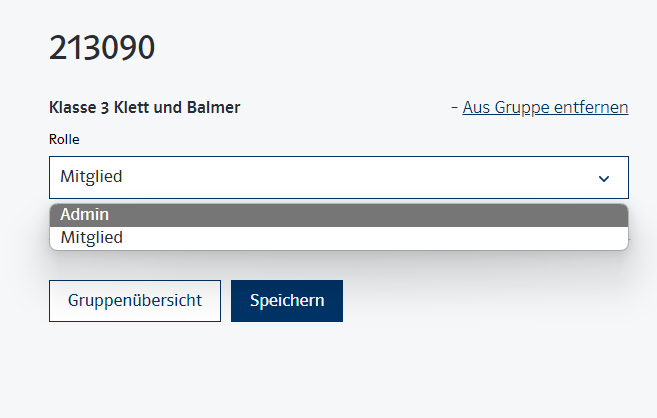
Task: Click the Aus Gruppe entfernen link
Action: point(545,107)
